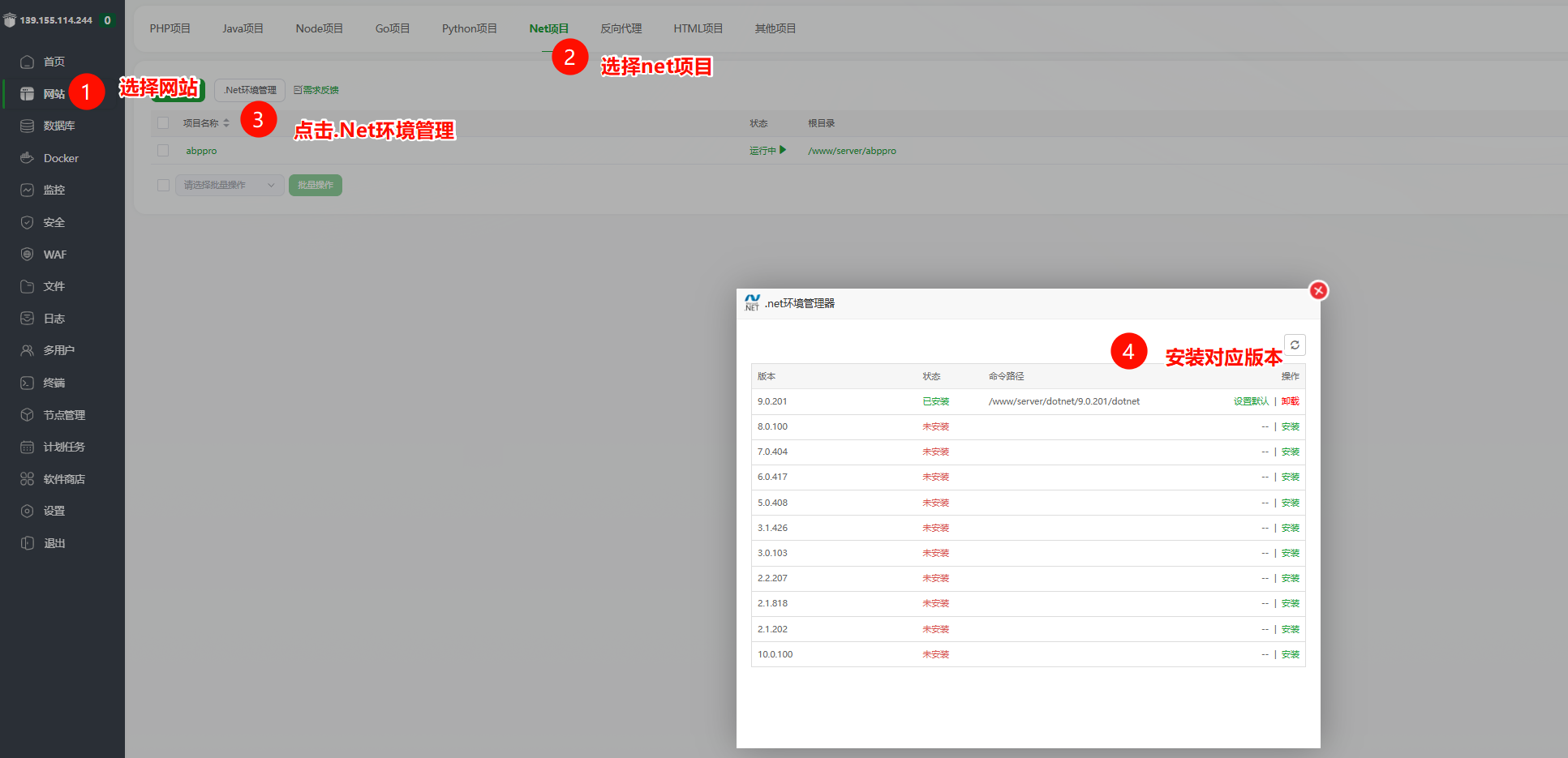Image resolution: width=1568 pixels, height=758 pixels.
Task: Open the Docker sidebar icon
Action: 27,158
